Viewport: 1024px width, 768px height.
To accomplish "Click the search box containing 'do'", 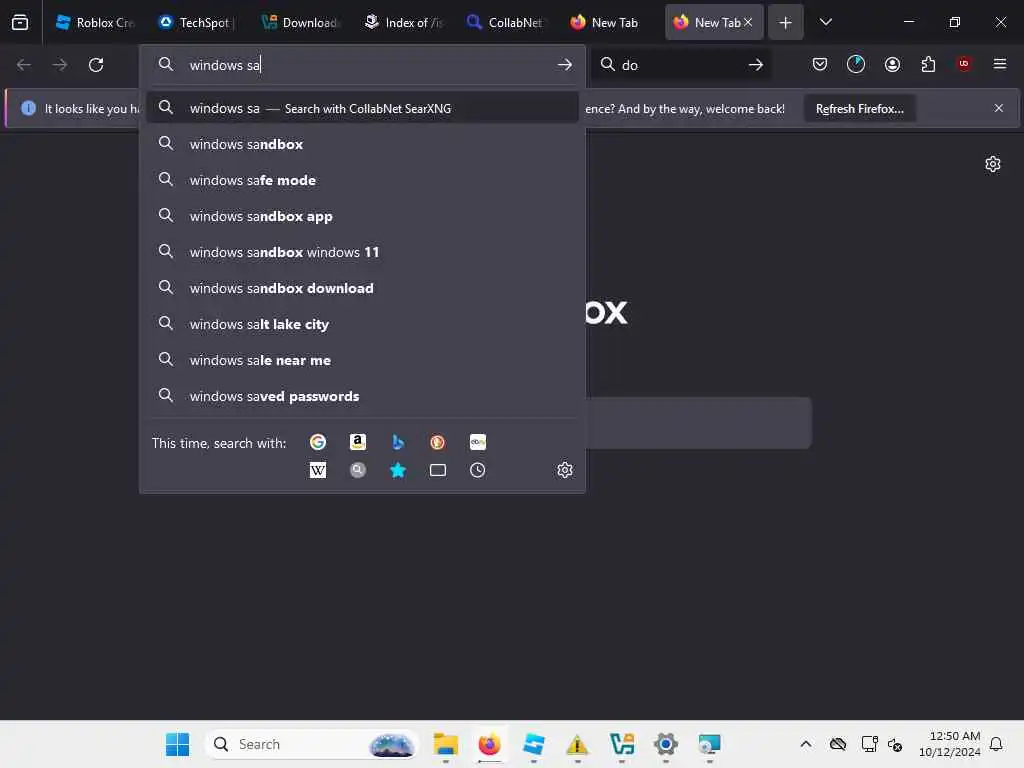I will tap(679, 65).
